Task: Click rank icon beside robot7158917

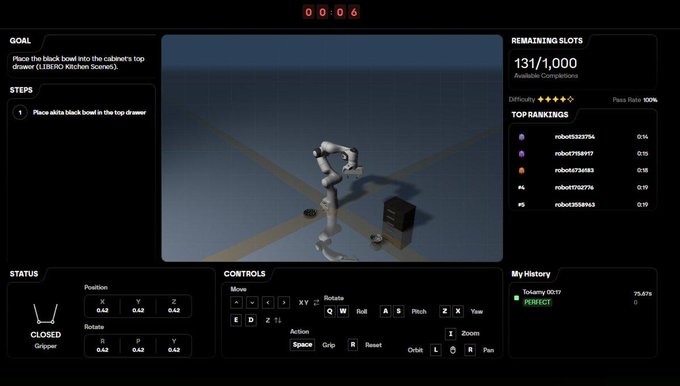Action: [522, 154]
